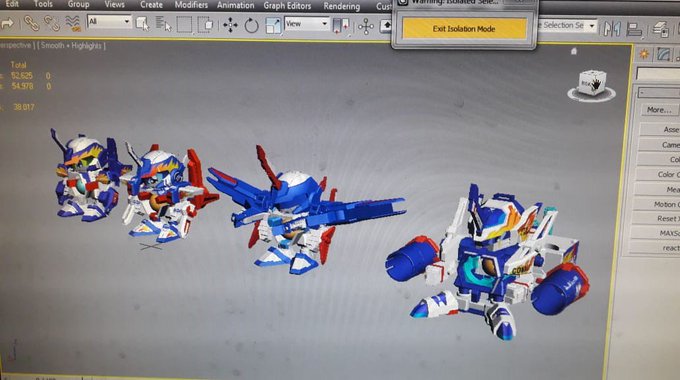
Task: Activate the Select and Scale tool
Action: (273, 26)
